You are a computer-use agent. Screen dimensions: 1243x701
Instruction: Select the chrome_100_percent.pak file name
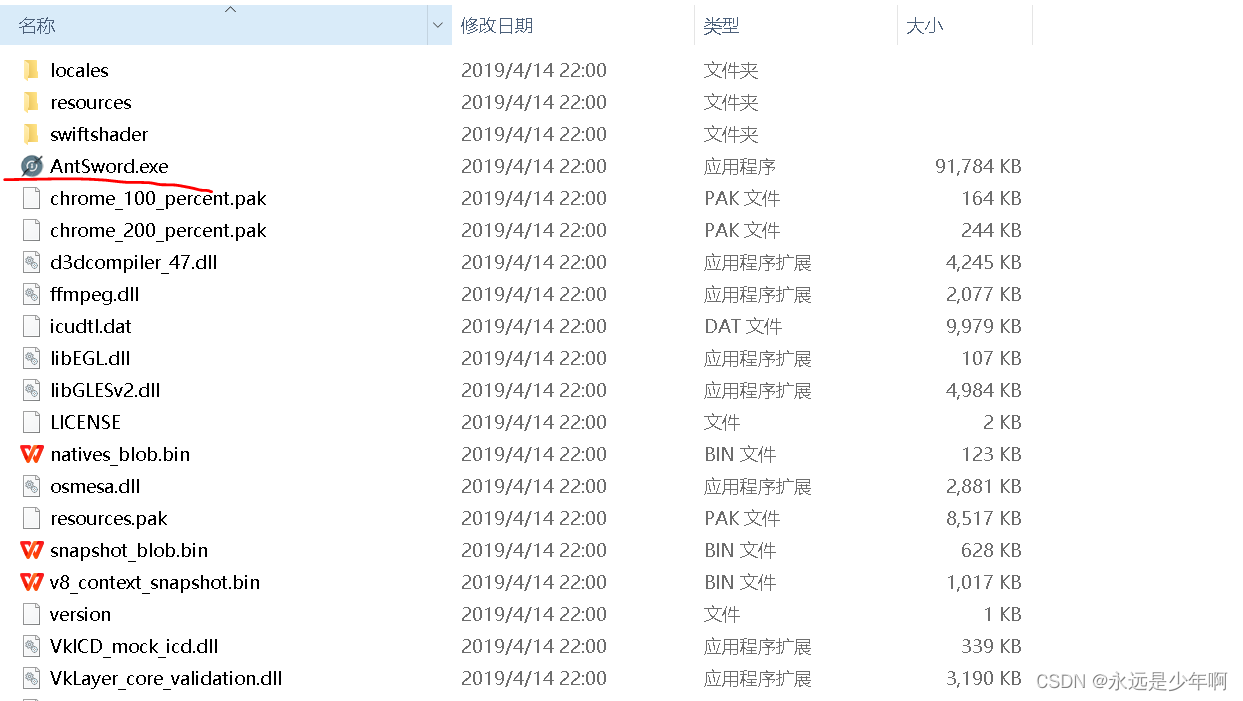[x=158, y=198]
